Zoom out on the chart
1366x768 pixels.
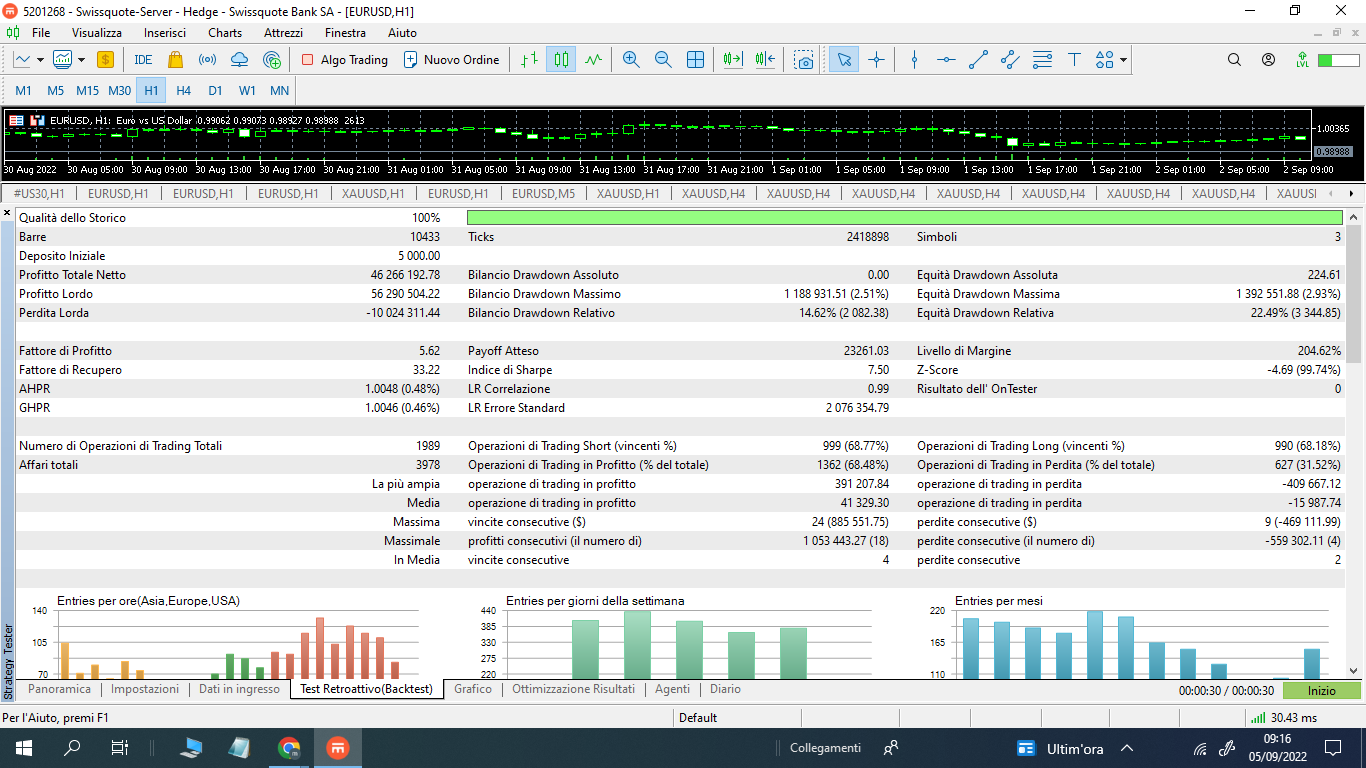pyautogui.click(x=663, y=60)
